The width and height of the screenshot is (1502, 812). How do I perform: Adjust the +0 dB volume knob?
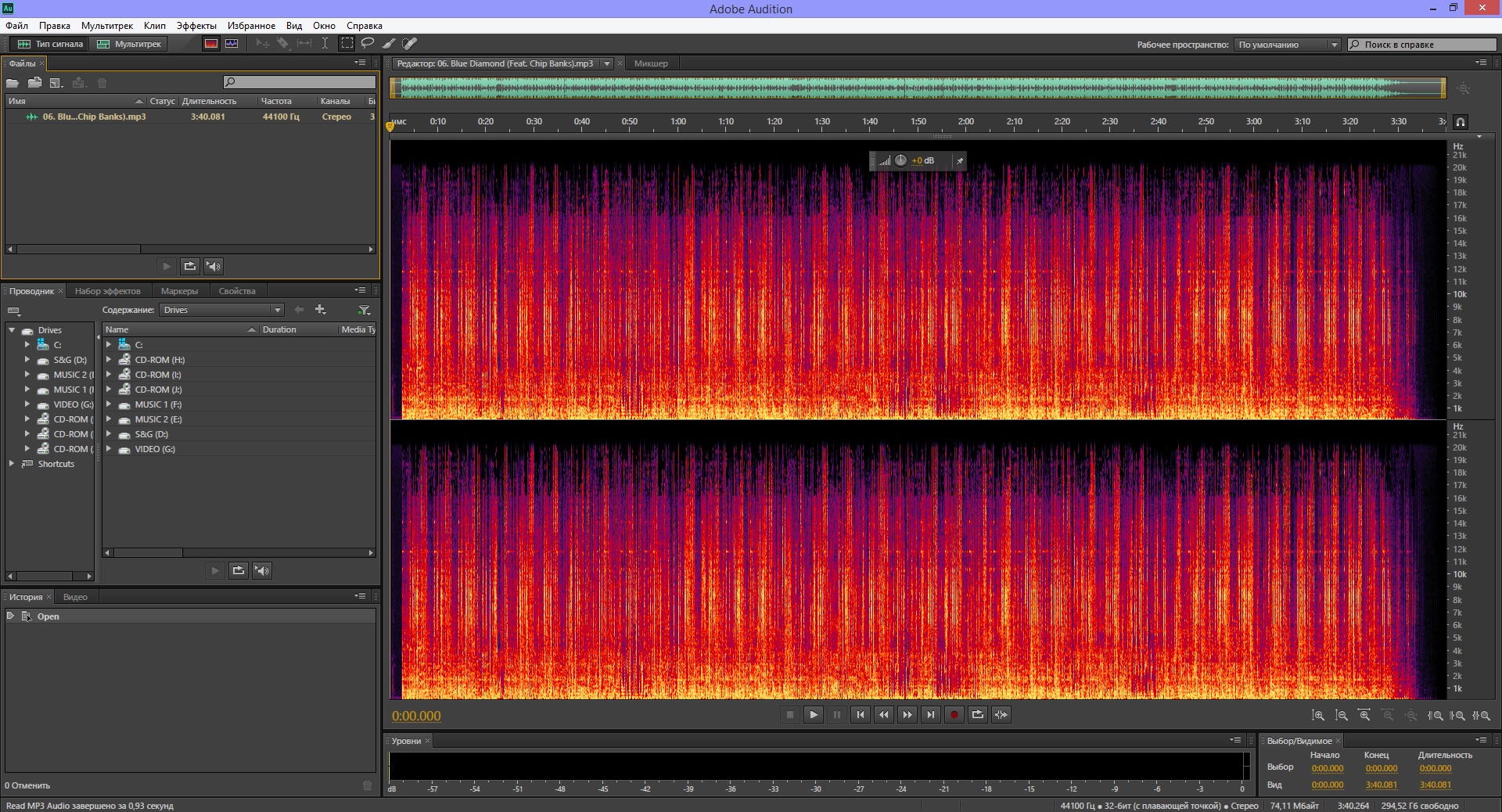(x=900, y=160)
